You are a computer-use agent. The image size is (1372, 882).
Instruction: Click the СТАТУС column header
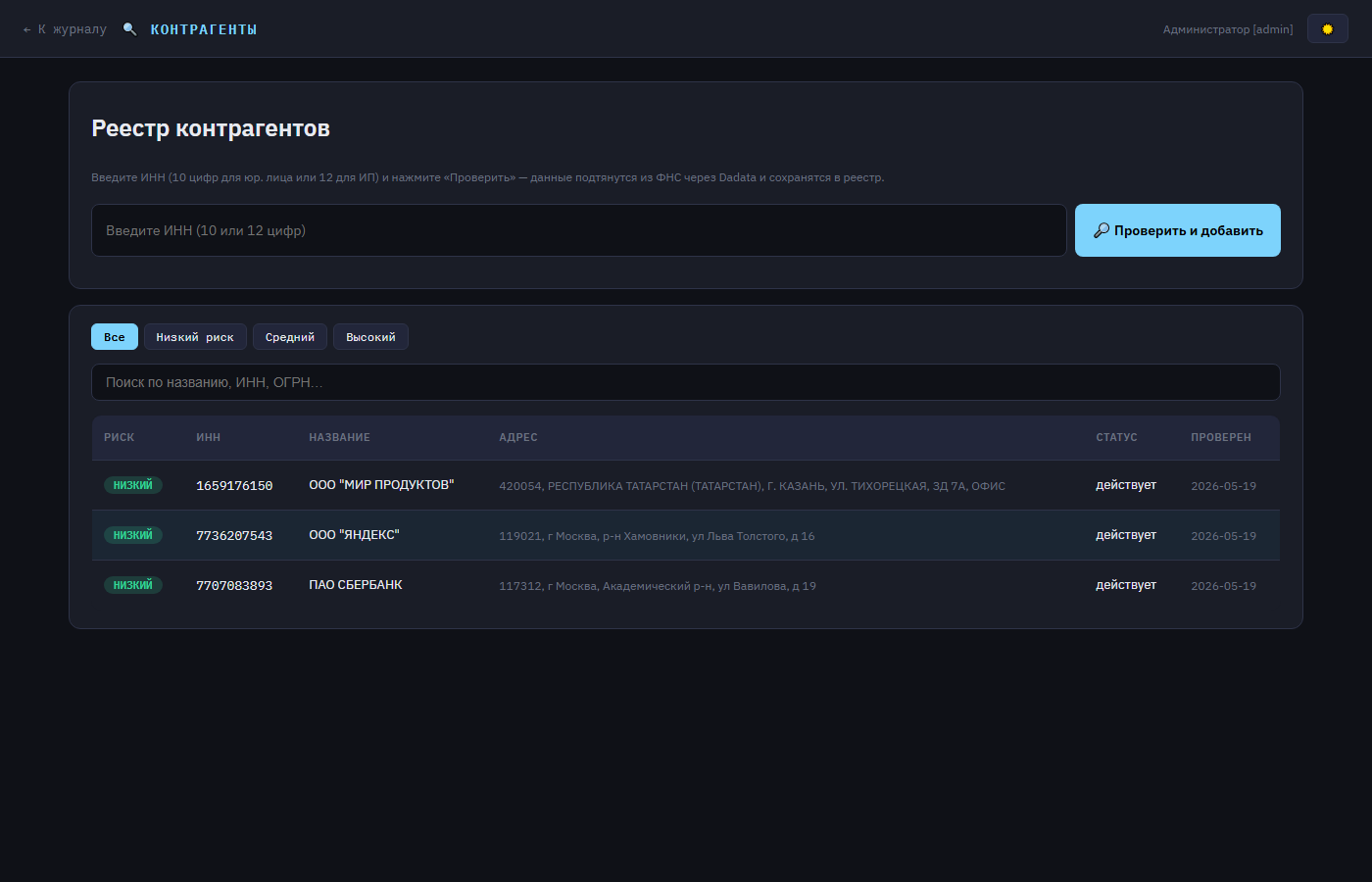pyautogui.click(x=1116, y=437)
